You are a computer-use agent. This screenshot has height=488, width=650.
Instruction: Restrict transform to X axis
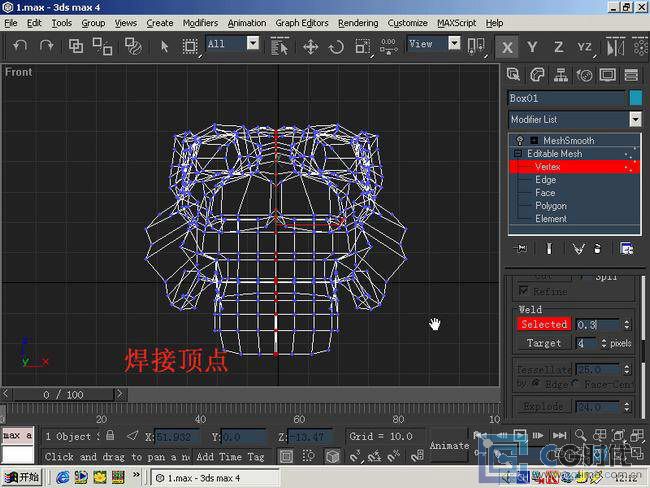coord(507,47)
